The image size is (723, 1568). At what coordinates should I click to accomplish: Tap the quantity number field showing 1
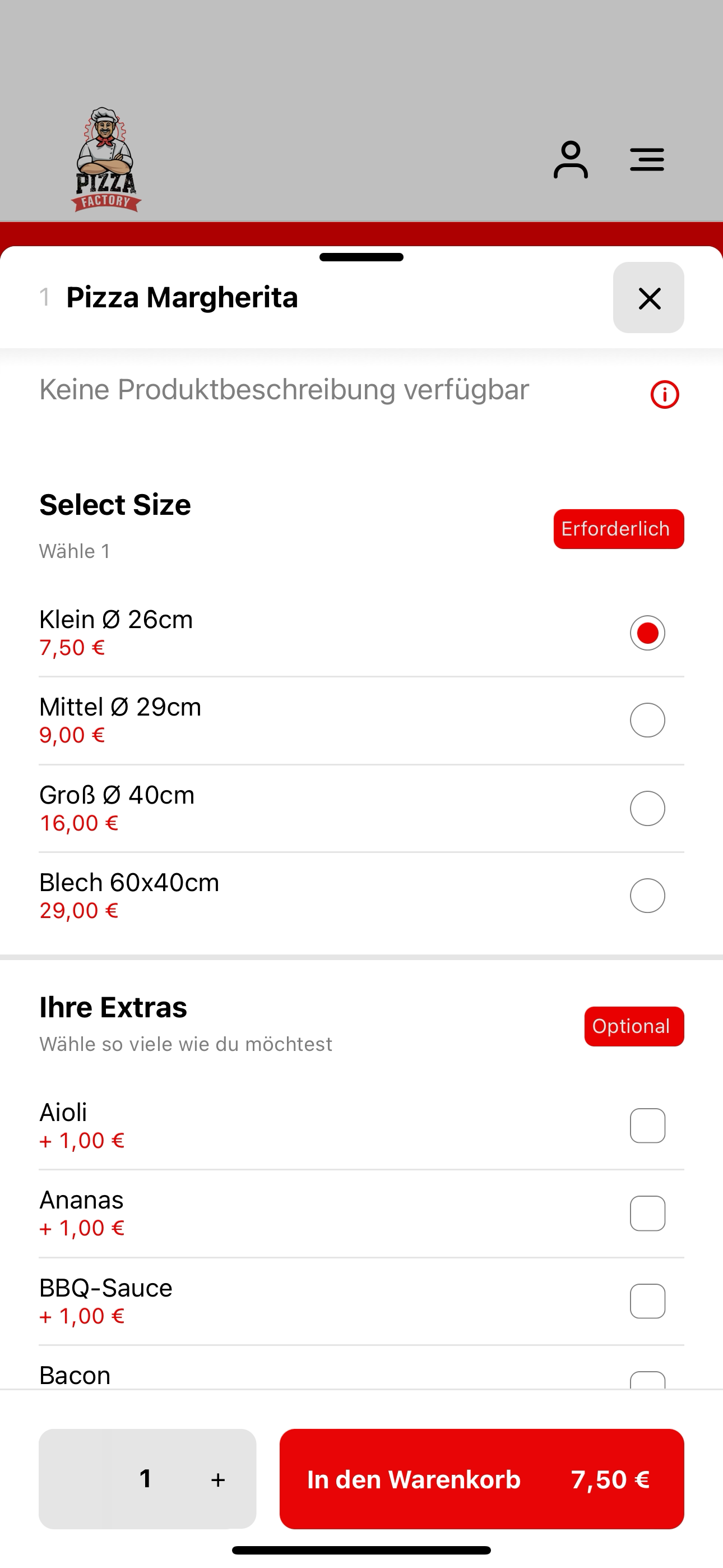pyautogui.click(x=146, y=1478)
